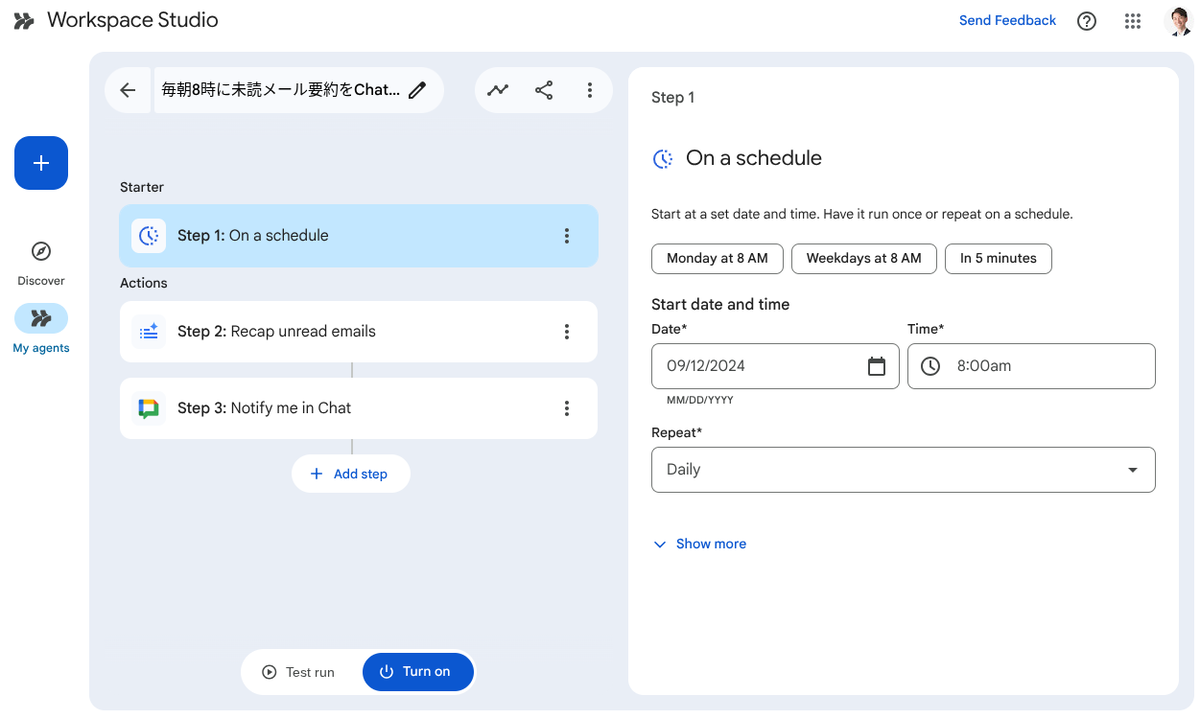Click the blue plus create button

tap(41, 163)
